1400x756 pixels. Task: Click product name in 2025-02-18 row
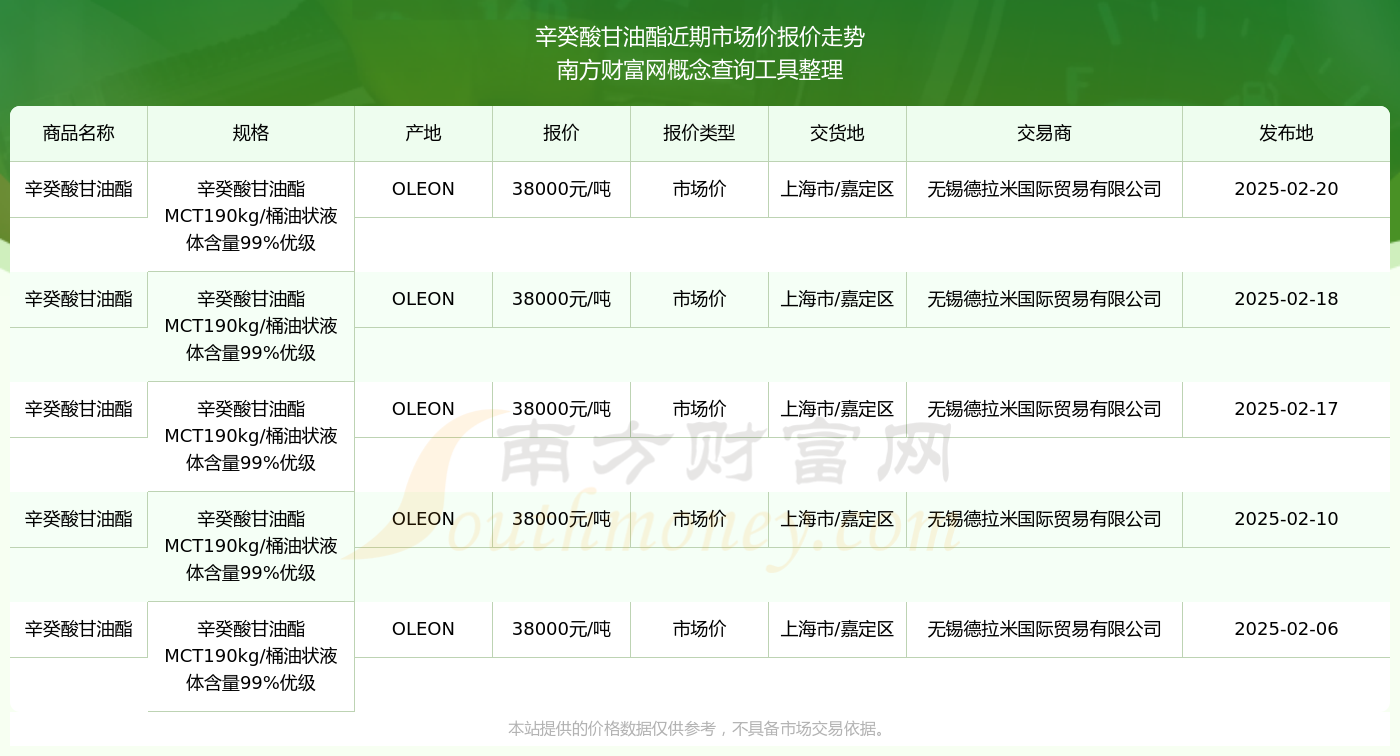coord(79,299)
